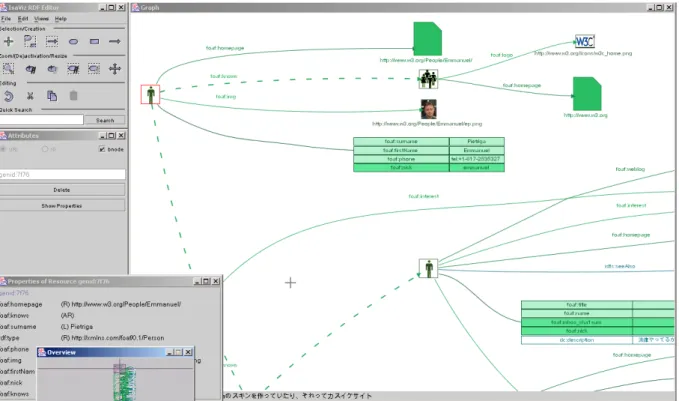Image resolution: width=679 pixels, height=401 pixels.
Task: Click the foaf:title cell in lower table
Action: (577, 305)
